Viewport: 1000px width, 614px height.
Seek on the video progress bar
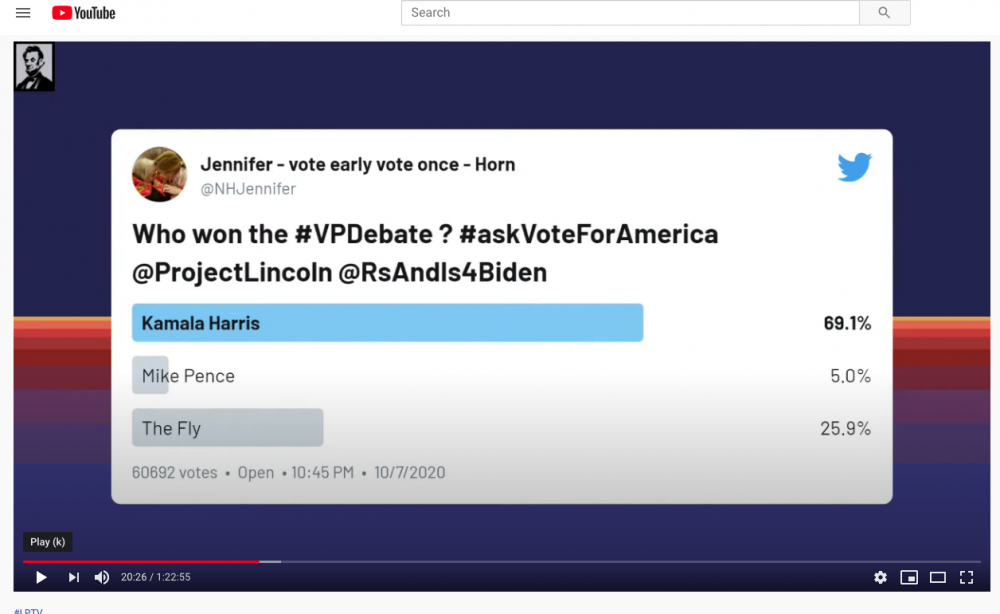pyautogui.click(x=501, y=562)
